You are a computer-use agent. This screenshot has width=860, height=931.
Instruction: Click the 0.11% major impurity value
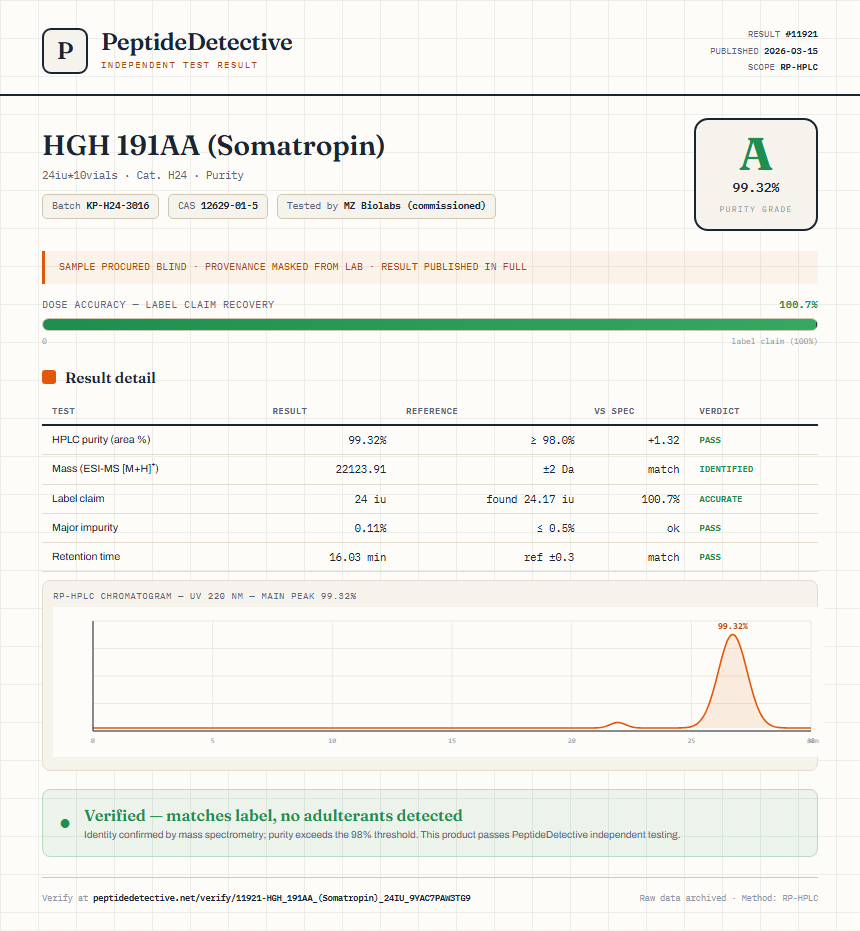[370, 528]
